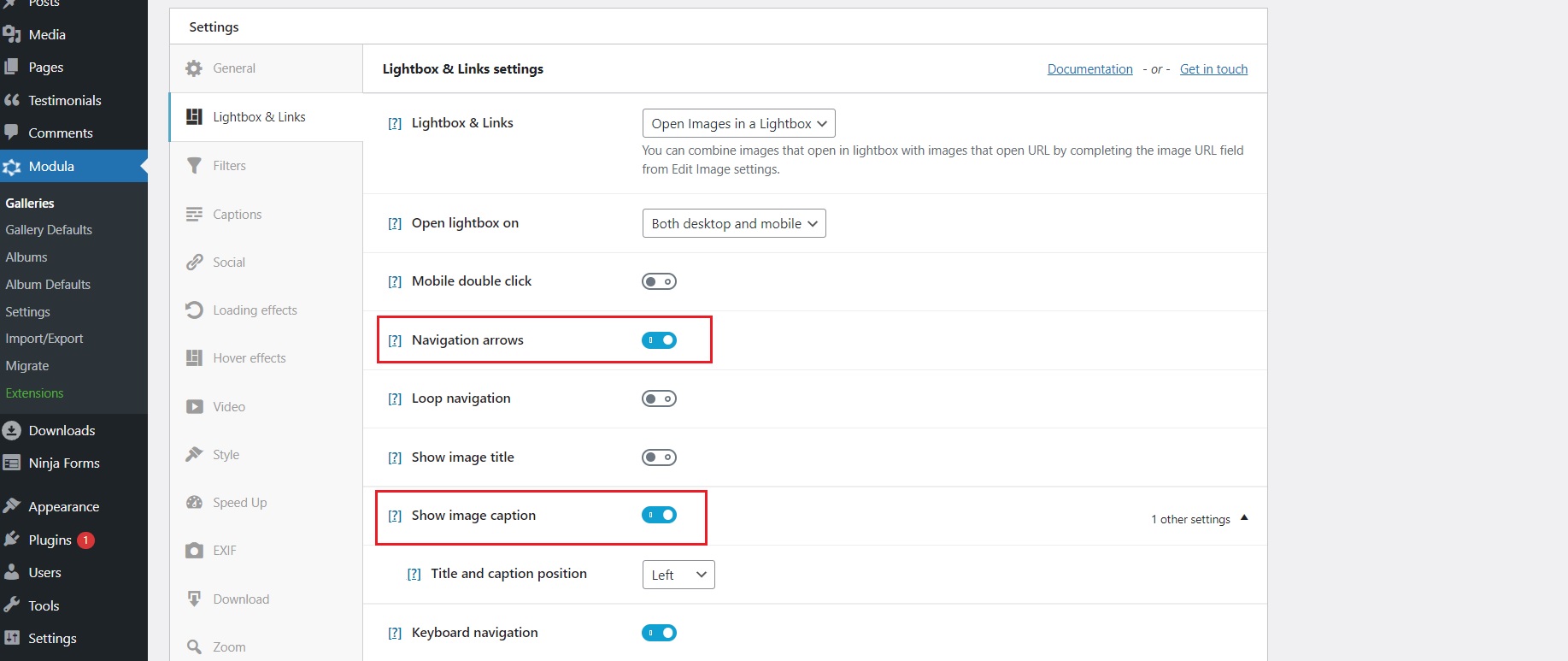Image resolution: width=1568 pixels, height=661 pixels.
Task: Select Gallery Defaults in the Modula menu
Action: tap(49, 229)
